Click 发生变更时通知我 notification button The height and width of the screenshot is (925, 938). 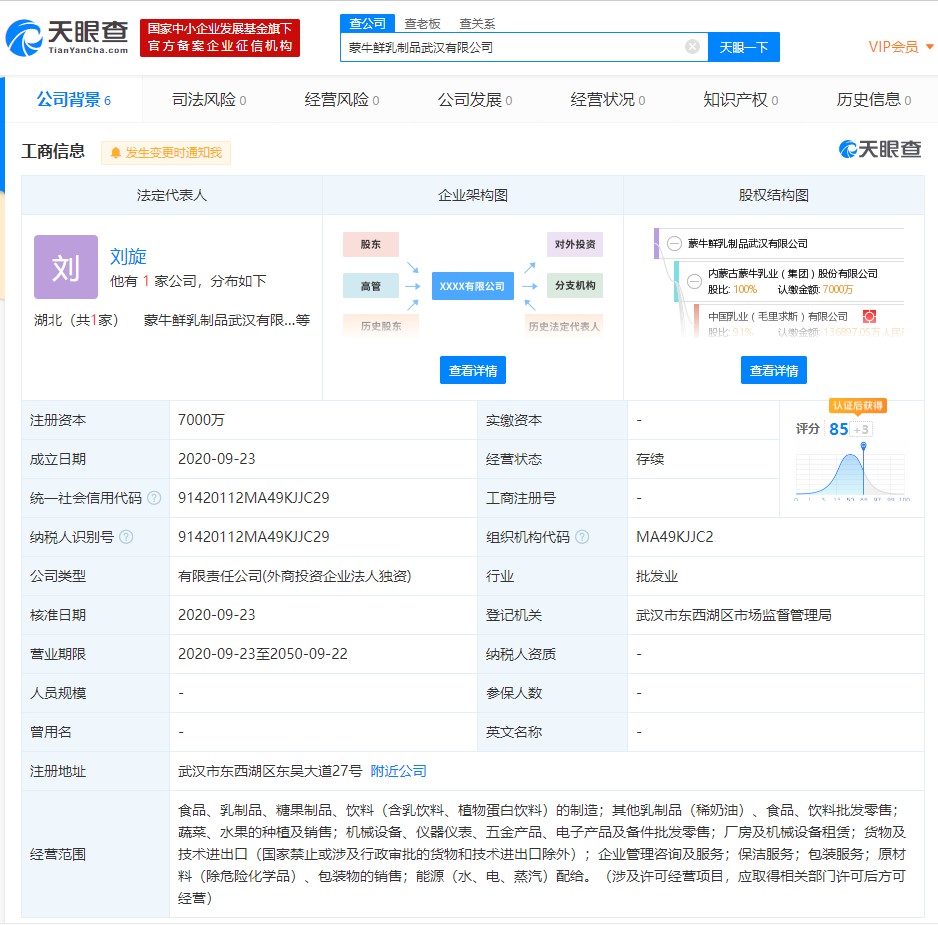[166, 153]
